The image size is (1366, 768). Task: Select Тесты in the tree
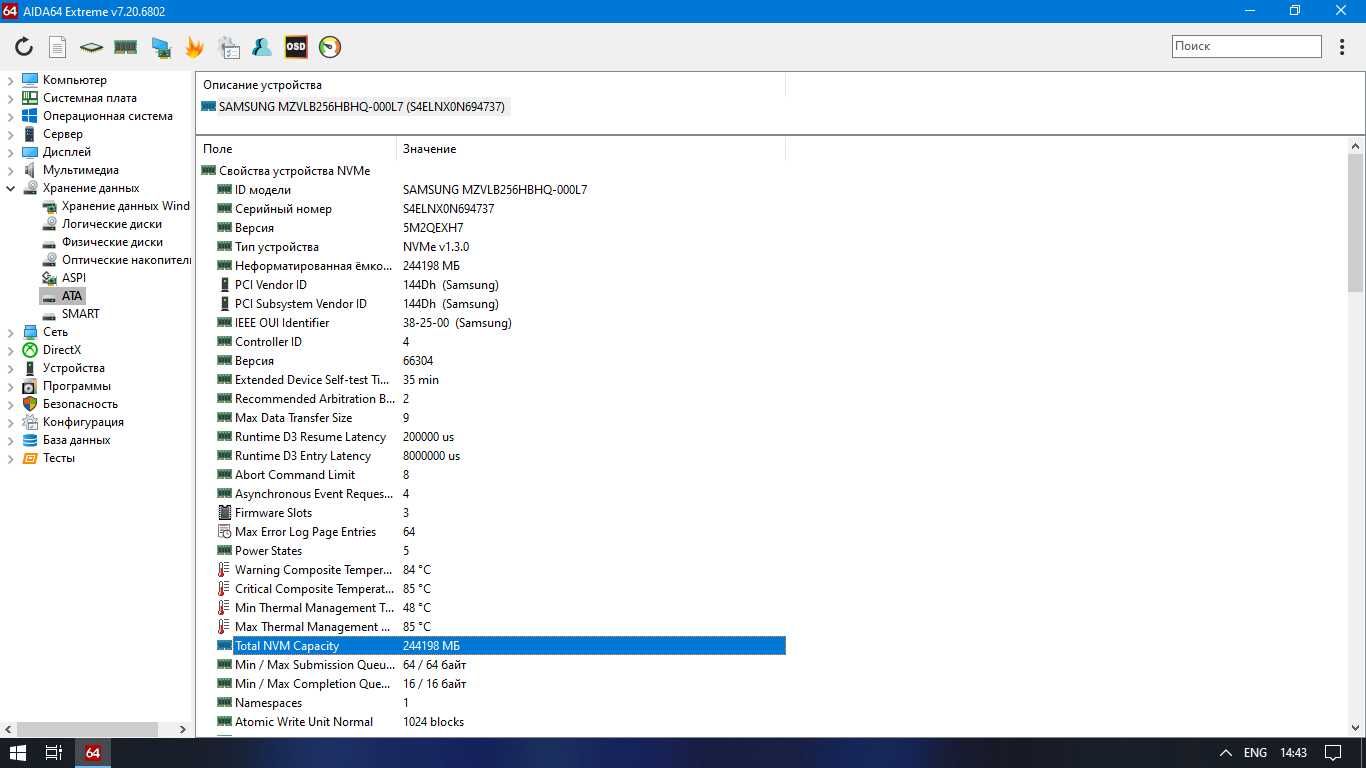coord(58,458)
